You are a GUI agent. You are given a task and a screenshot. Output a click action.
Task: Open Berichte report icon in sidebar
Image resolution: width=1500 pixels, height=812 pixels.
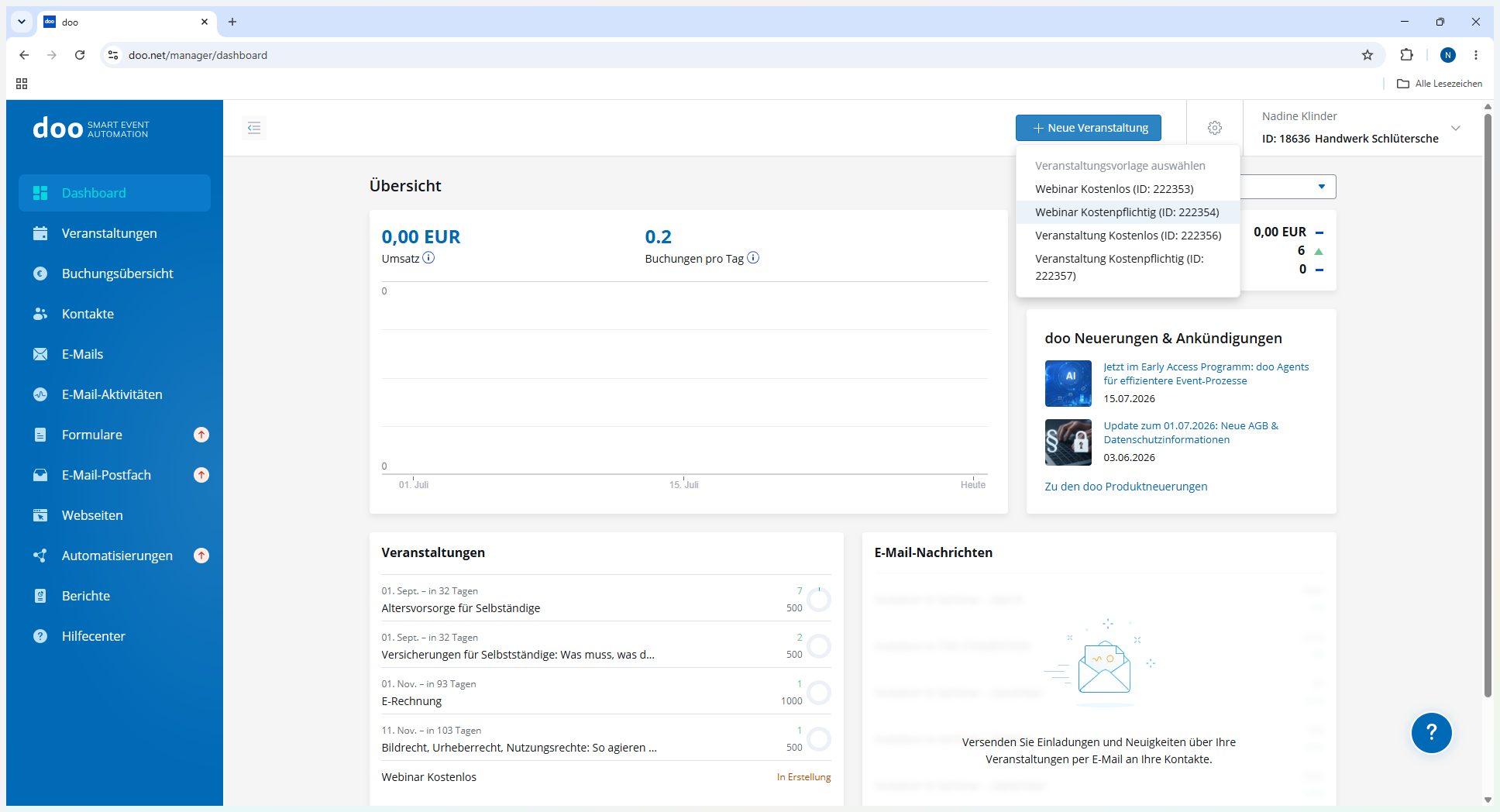point(40,596)
